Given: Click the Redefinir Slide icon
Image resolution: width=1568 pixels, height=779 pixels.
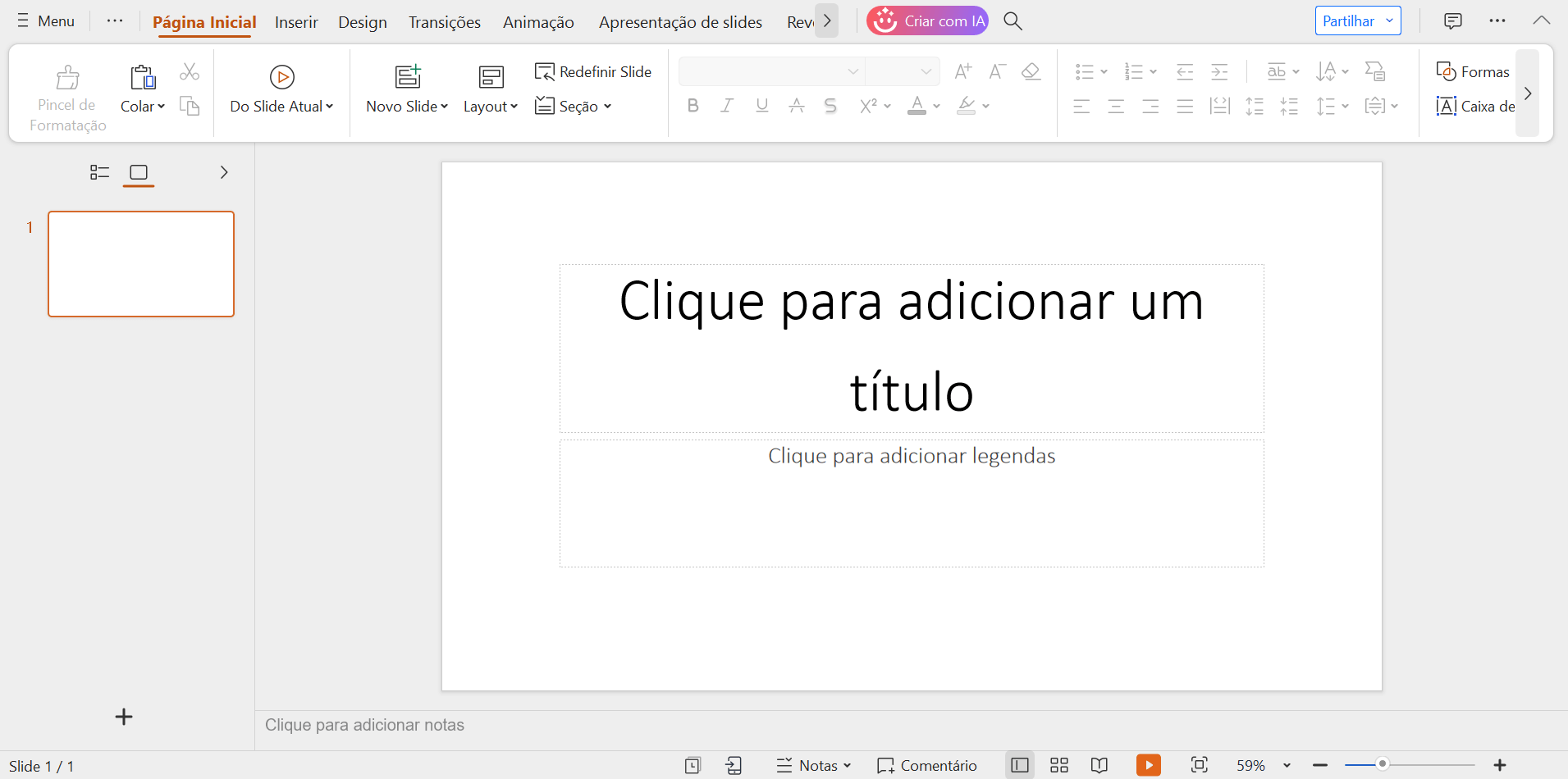Looking at the screenshot, I should click(545, 71).
